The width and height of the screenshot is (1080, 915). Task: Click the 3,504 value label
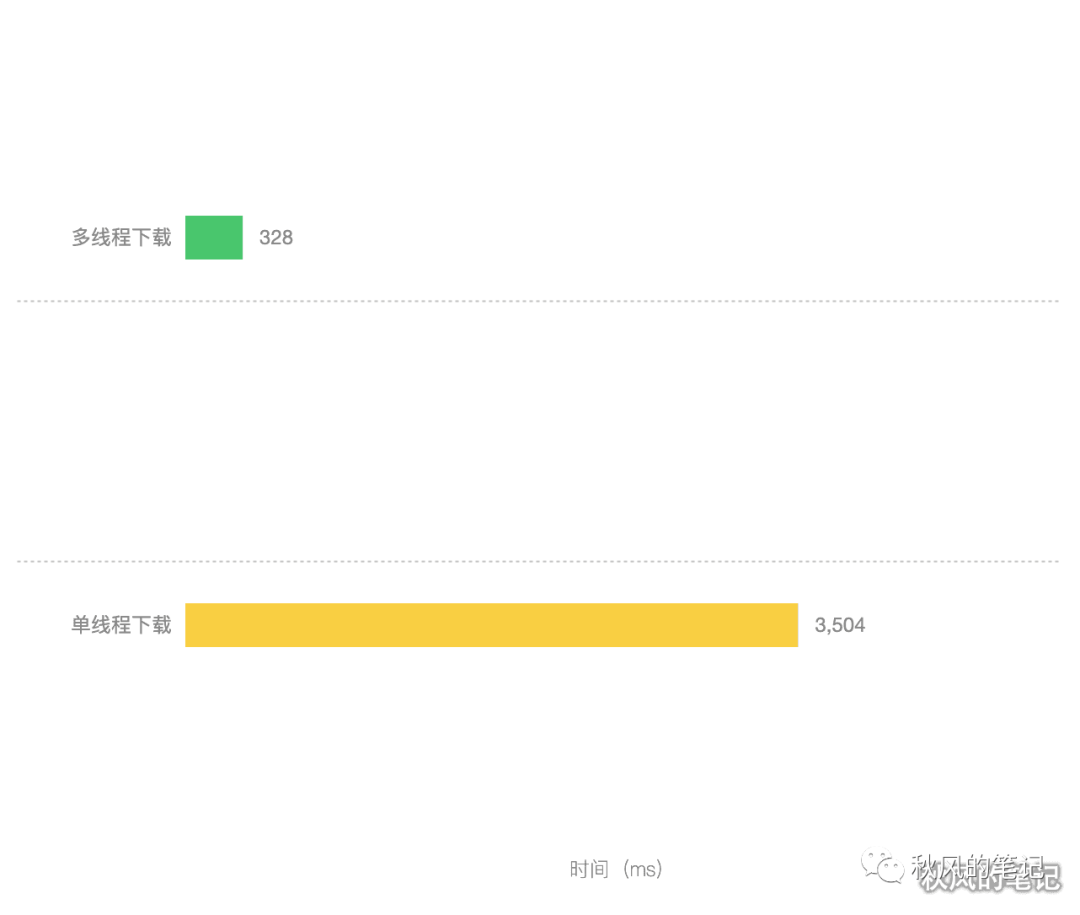tap(840, 626)
